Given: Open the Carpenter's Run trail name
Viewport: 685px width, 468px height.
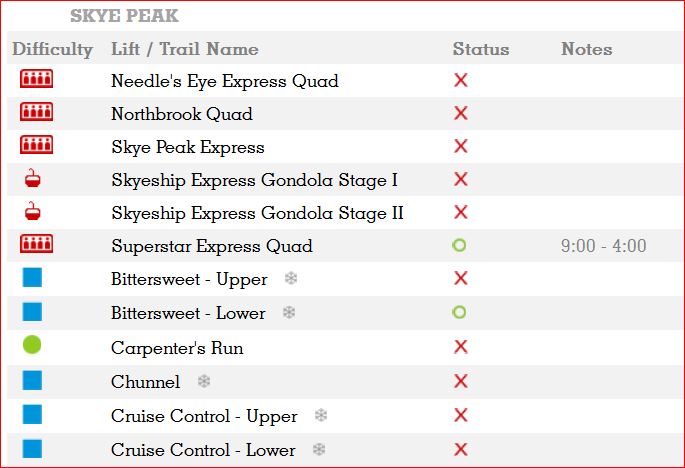Looking at the screenshot, I should pos(177,348).
